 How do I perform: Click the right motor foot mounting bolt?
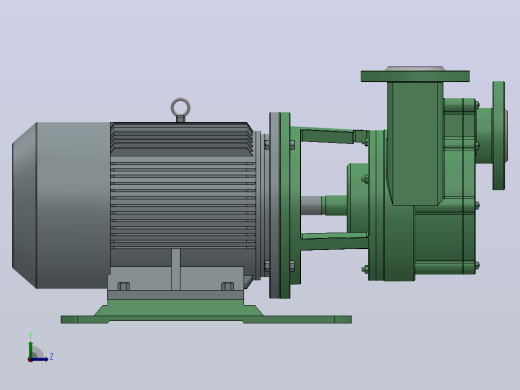(x=228, y=286)
